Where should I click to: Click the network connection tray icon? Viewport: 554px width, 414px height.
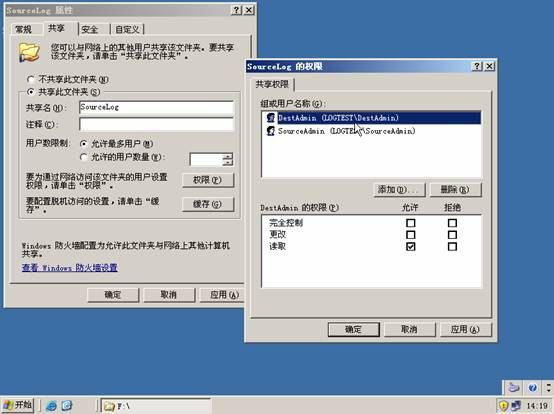tap(516, 406)
